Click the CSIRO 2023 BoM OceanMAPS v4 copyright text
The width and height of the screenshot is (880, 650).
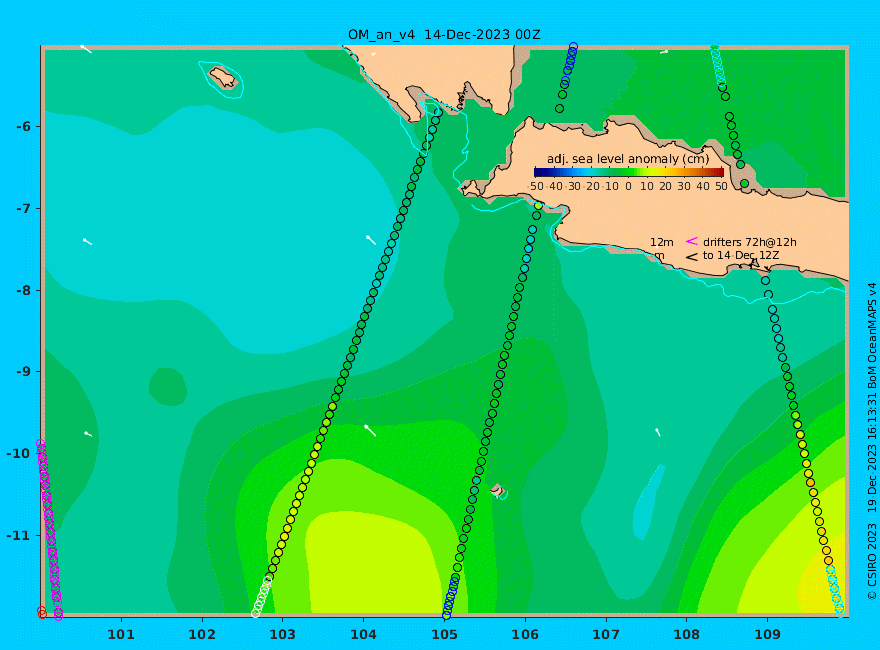(x=872, y=442)
